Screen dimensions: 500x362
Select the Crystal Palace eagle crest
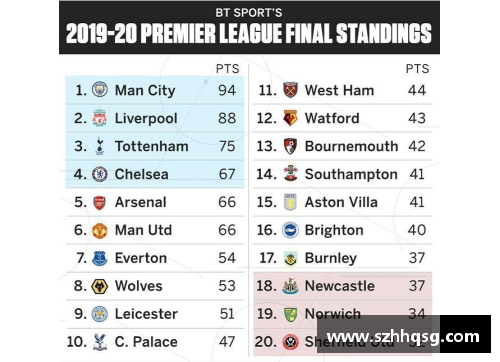[x=100, y=342]
